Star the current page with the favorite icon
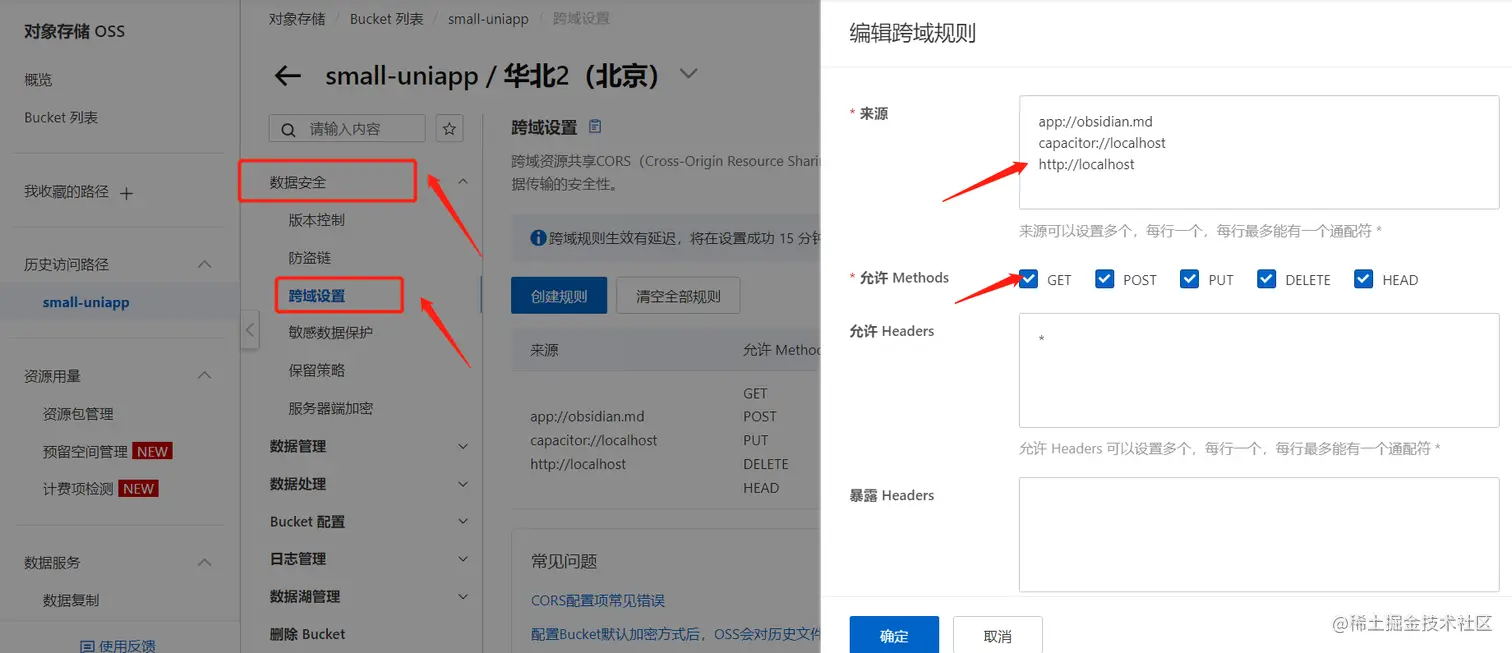The image size is (1512, 653). (x=450, y=128)
